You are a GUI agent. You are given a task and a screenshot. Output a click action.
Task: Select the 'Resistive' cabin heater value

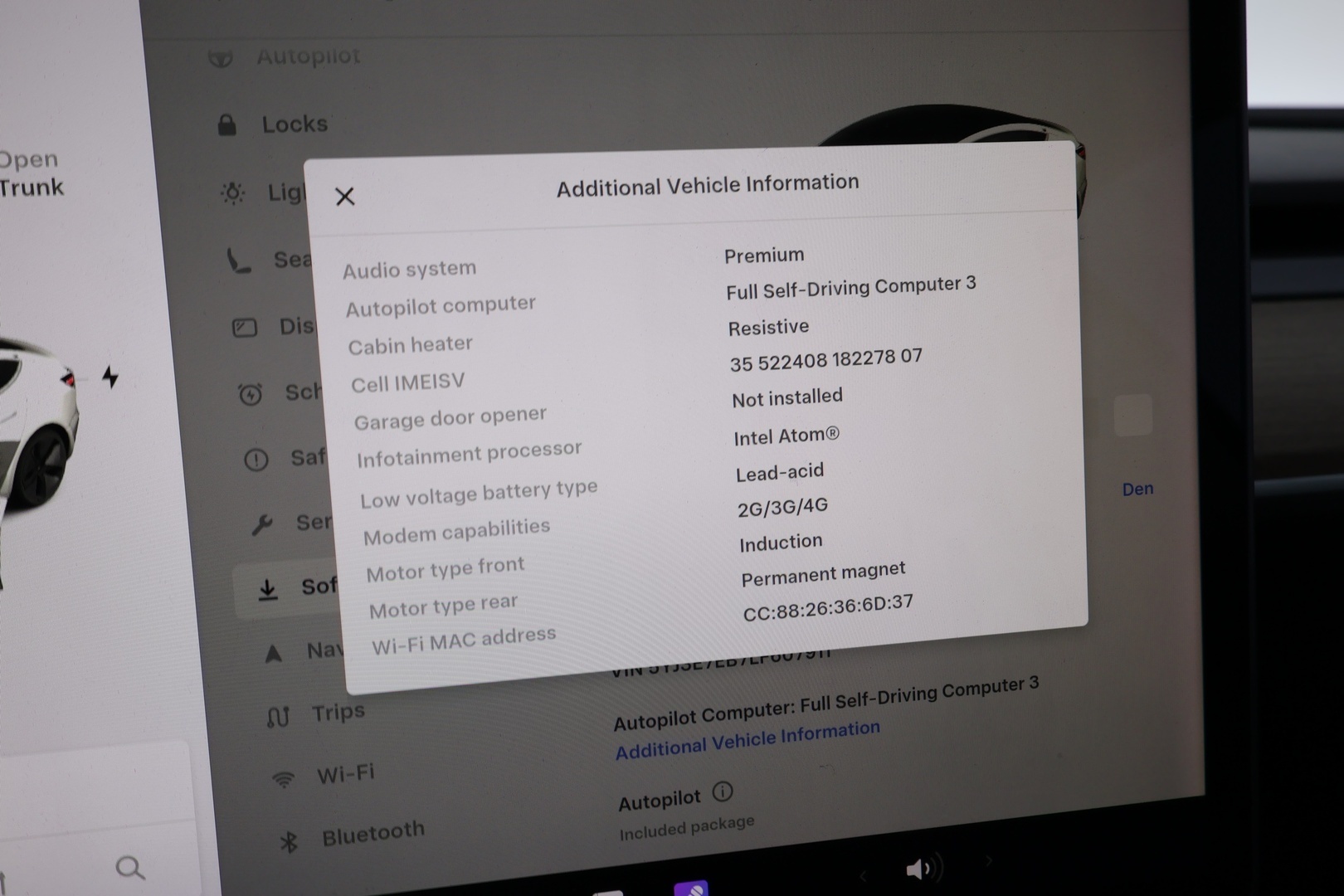coord(768,328)
